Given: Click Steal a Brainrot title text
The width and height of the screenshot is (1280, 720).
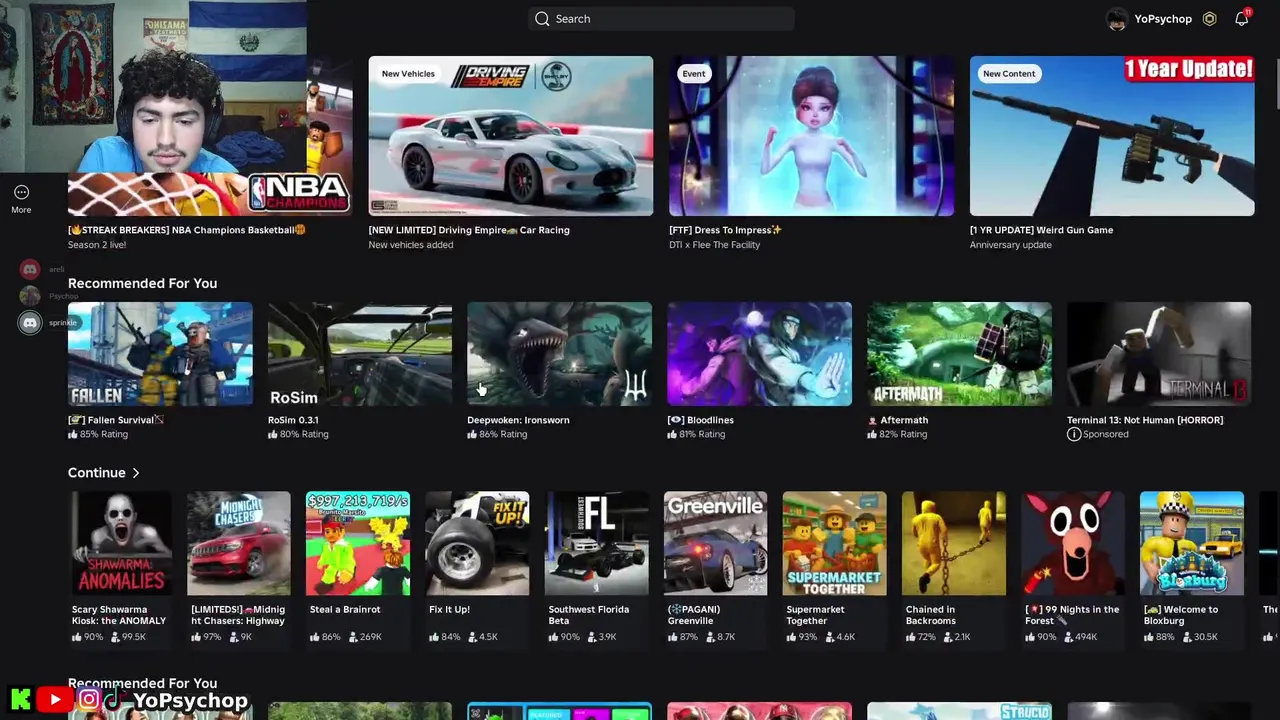Looking at the screenshot, I should pyautogui.click(x=345, y=609).
